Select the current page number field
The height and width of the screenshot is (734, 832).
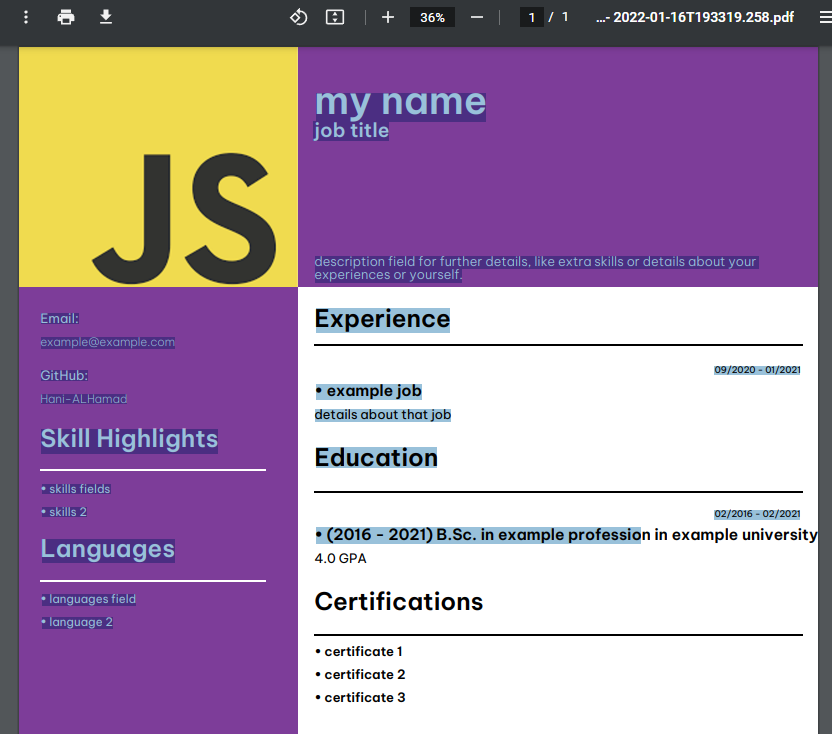click(532, 18)
